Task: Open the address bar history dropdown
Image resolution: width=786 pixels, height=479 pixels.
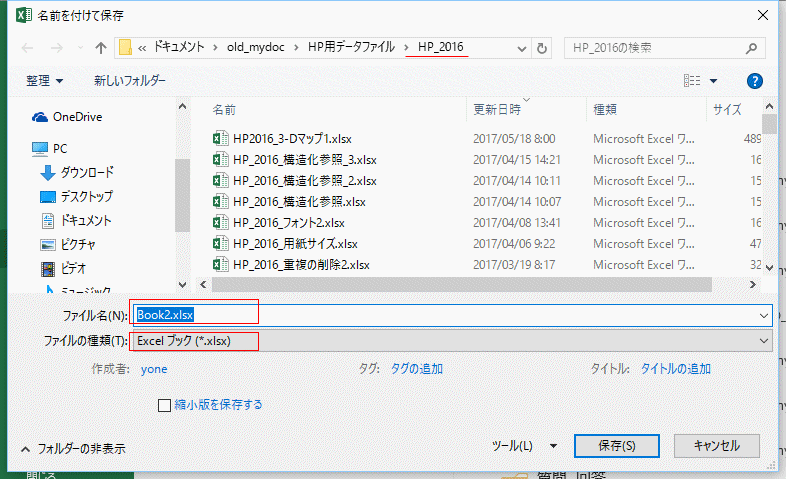Action: click(522, 49)
